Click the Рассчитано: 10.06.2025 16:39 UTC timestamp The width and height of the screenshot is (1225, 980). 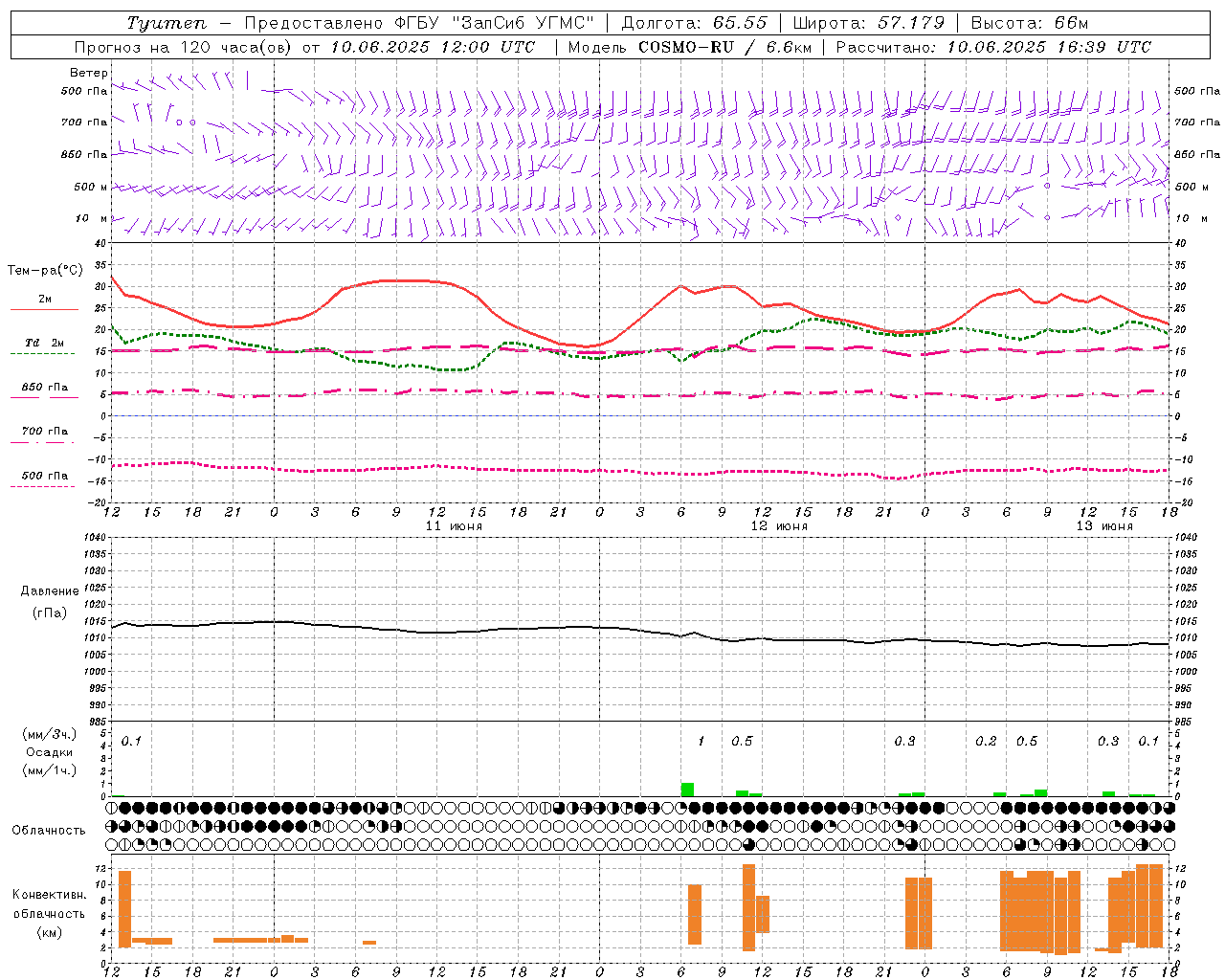click(993, 47)
